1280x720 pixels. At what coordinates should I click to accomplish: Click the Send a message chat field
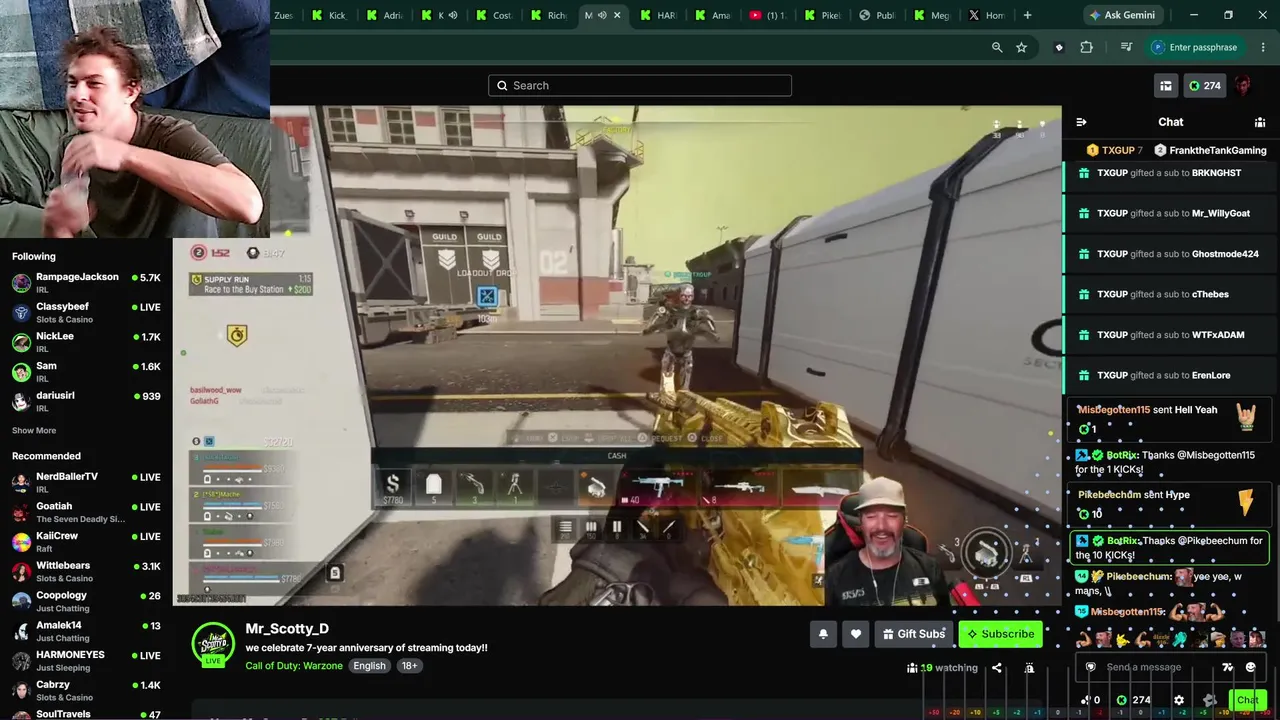pyautogui.click(x=1144, y=667)
